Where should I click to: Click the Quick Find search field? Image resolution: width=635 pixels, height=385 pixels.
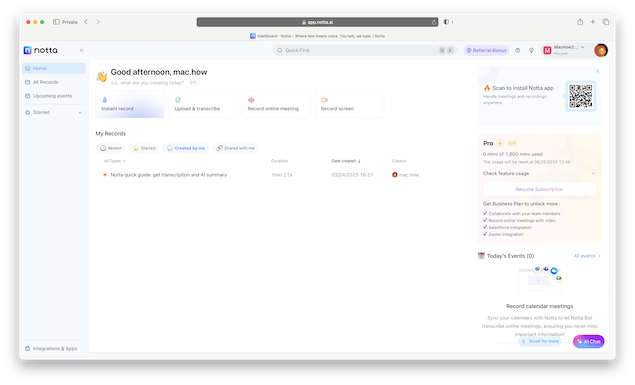pyautogui.click(x=365, y=50)
